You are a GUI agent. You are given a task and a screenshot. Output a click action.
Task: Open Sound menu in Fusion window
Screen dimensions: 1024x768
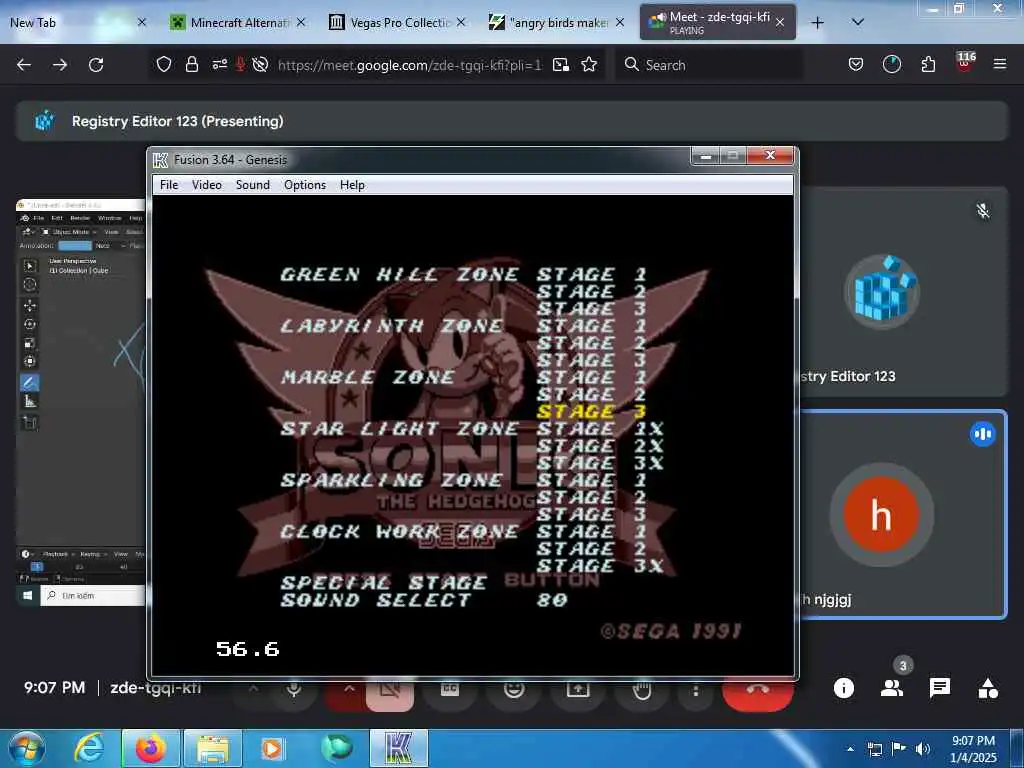tap(253, 185)
